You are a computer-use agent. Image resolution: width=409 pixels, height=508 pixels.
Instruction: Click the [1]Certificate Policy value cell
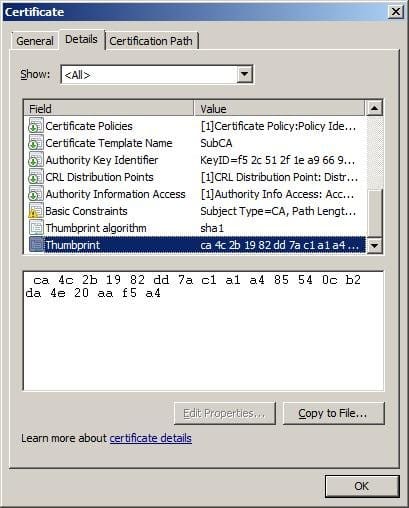pyautogui.click(x=278, y=126)
